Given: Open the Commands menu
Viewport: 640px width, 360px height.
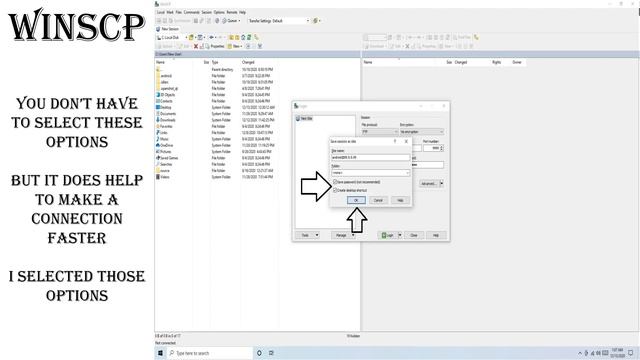Looking at the screenshot, I should point(191,12).
